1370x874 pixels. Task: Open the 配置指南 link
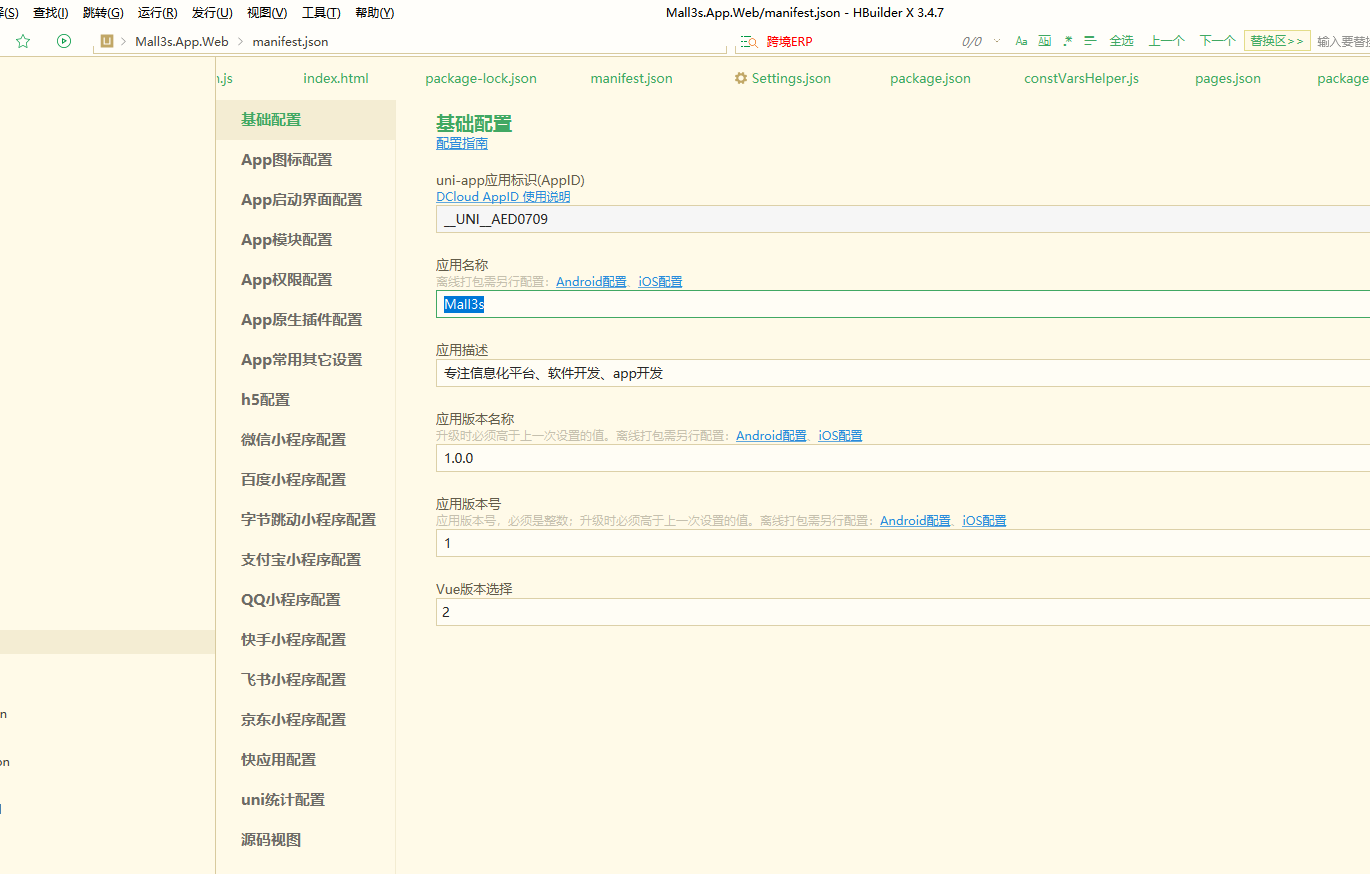pyautogui.click(x=462, y=143)
